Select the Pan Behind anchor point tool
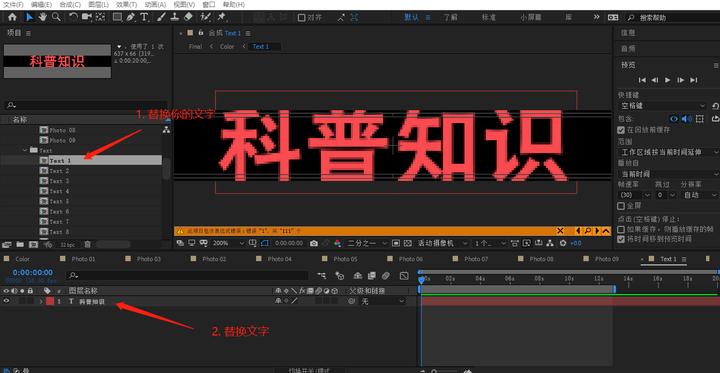This screenshot has height=373, width=720. (100, 17)
